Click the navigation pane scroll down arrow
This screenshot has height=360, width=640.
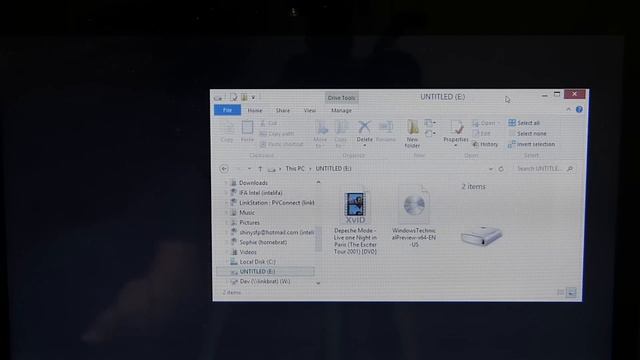coord(318,283)
